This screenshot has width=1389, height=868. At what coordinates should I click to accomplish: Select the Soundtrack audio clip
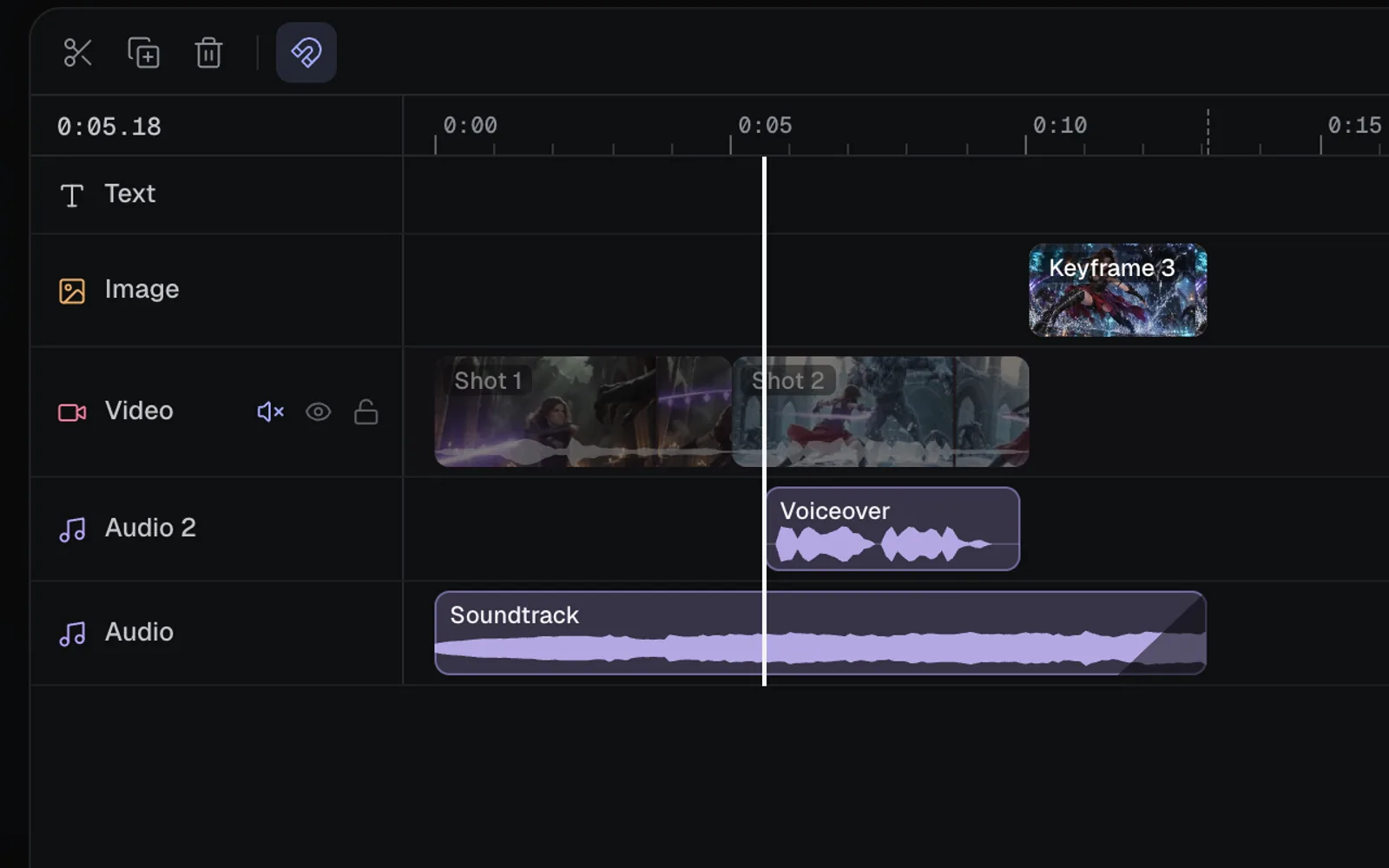[x=820, y=633]
